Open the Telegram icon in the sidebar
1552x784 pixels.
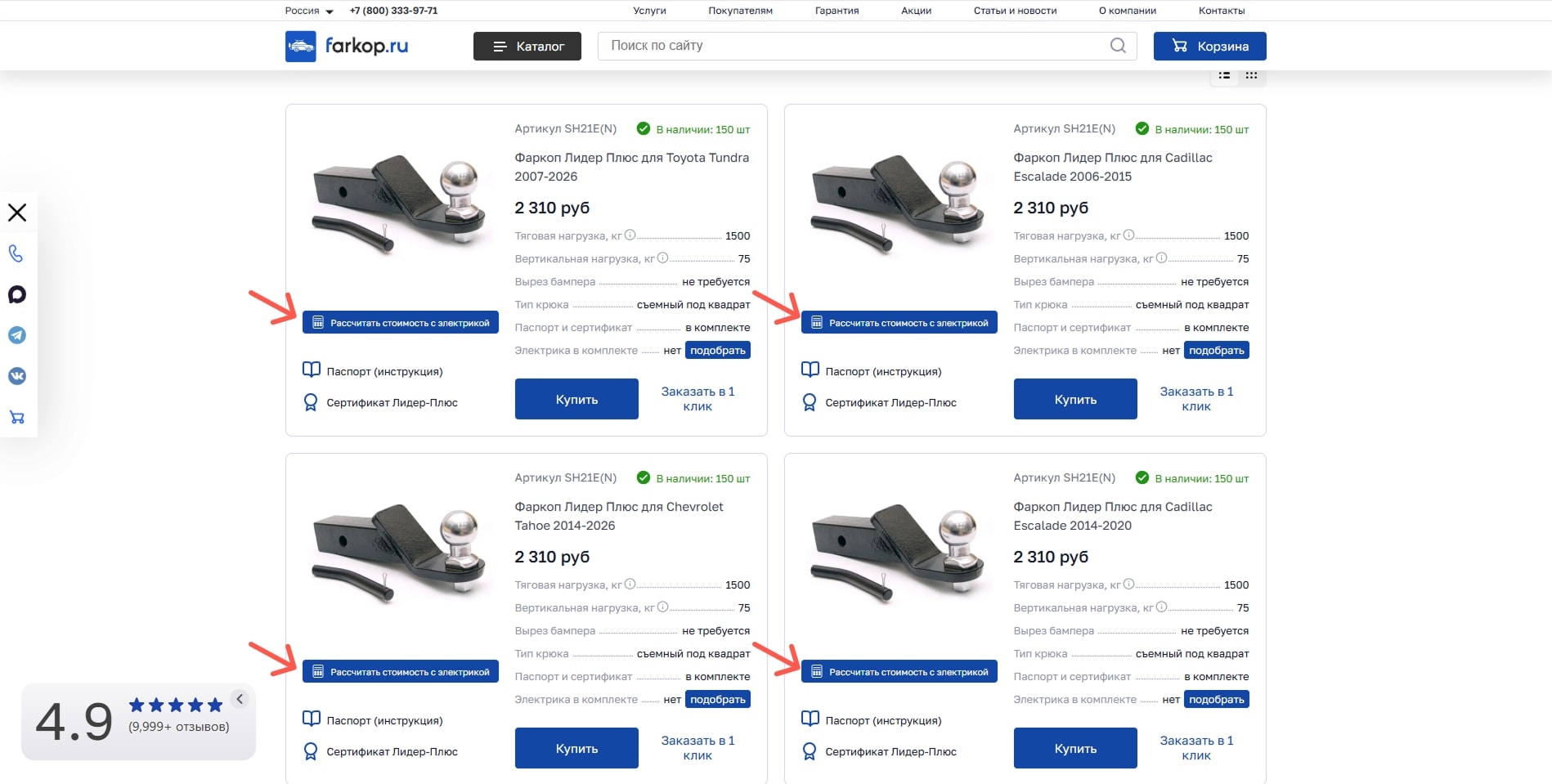pyautogui.click(x=16, y=335)
